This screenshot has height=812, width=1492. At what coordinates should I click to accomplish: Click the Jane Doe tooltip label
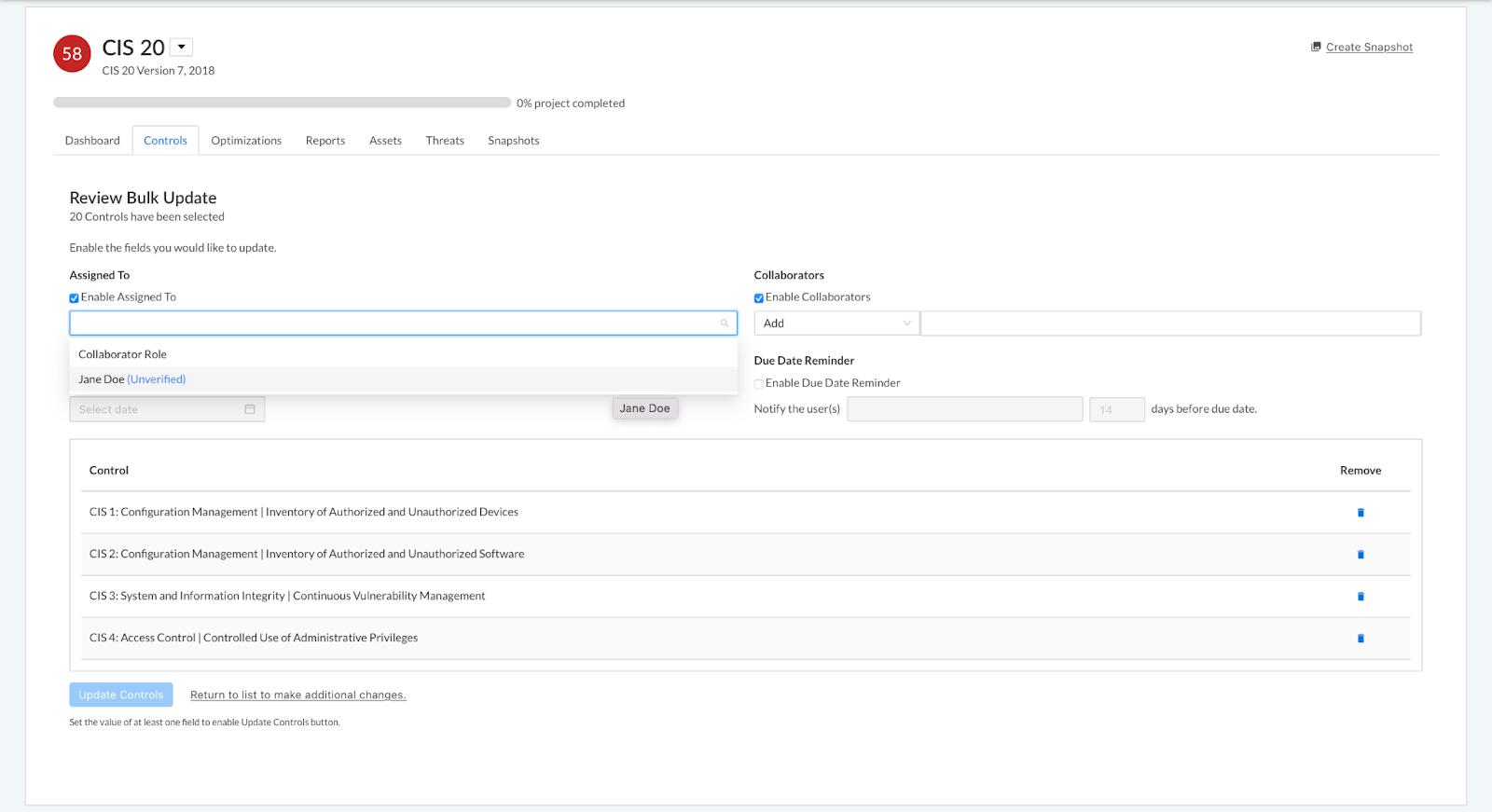(x=645, y=408)
